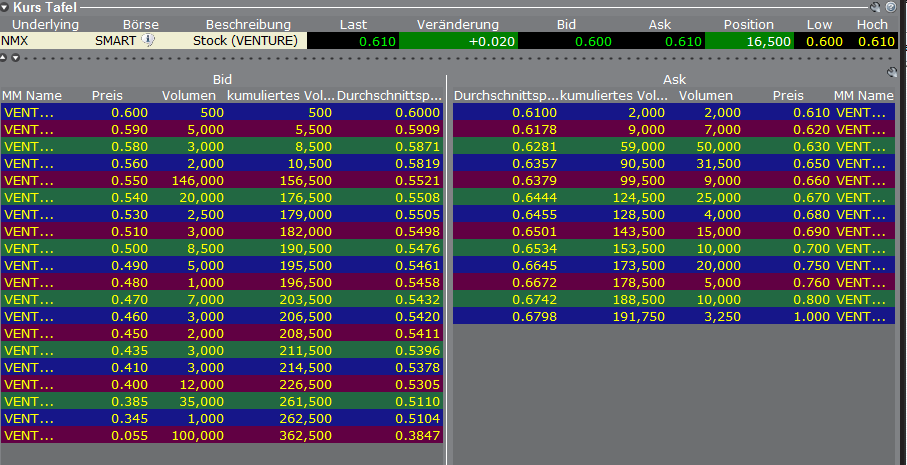
Task: Open the Kurs Tafel configuration wrench
Action: 876,7
